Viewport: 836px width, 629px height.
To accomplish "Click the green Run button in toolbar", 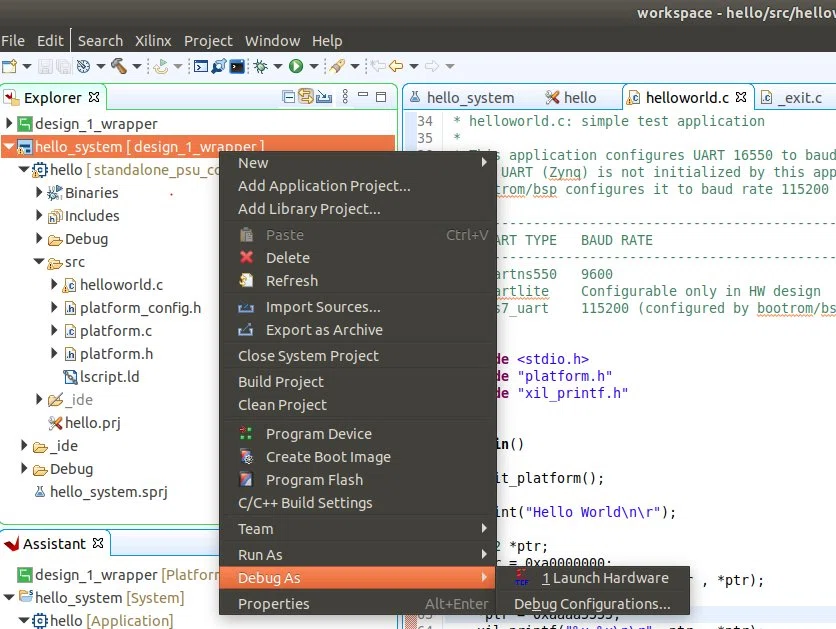I will click(x=296, y=66).
